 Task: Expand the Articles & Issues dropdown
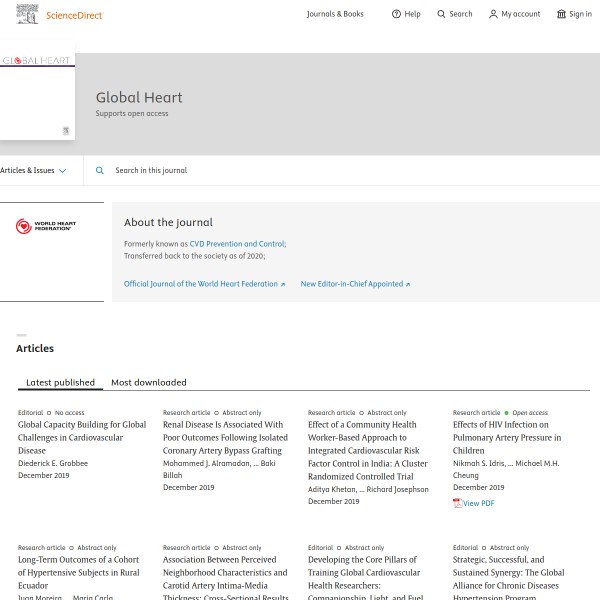coord(34,171)
